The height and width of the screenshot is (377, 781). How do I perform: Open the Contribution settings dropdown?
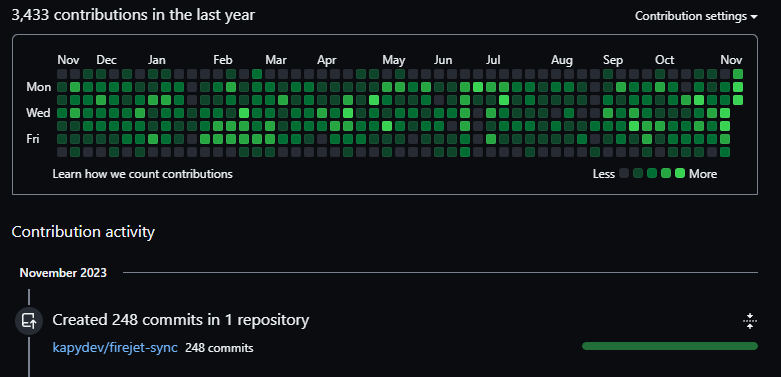(696, 16)
